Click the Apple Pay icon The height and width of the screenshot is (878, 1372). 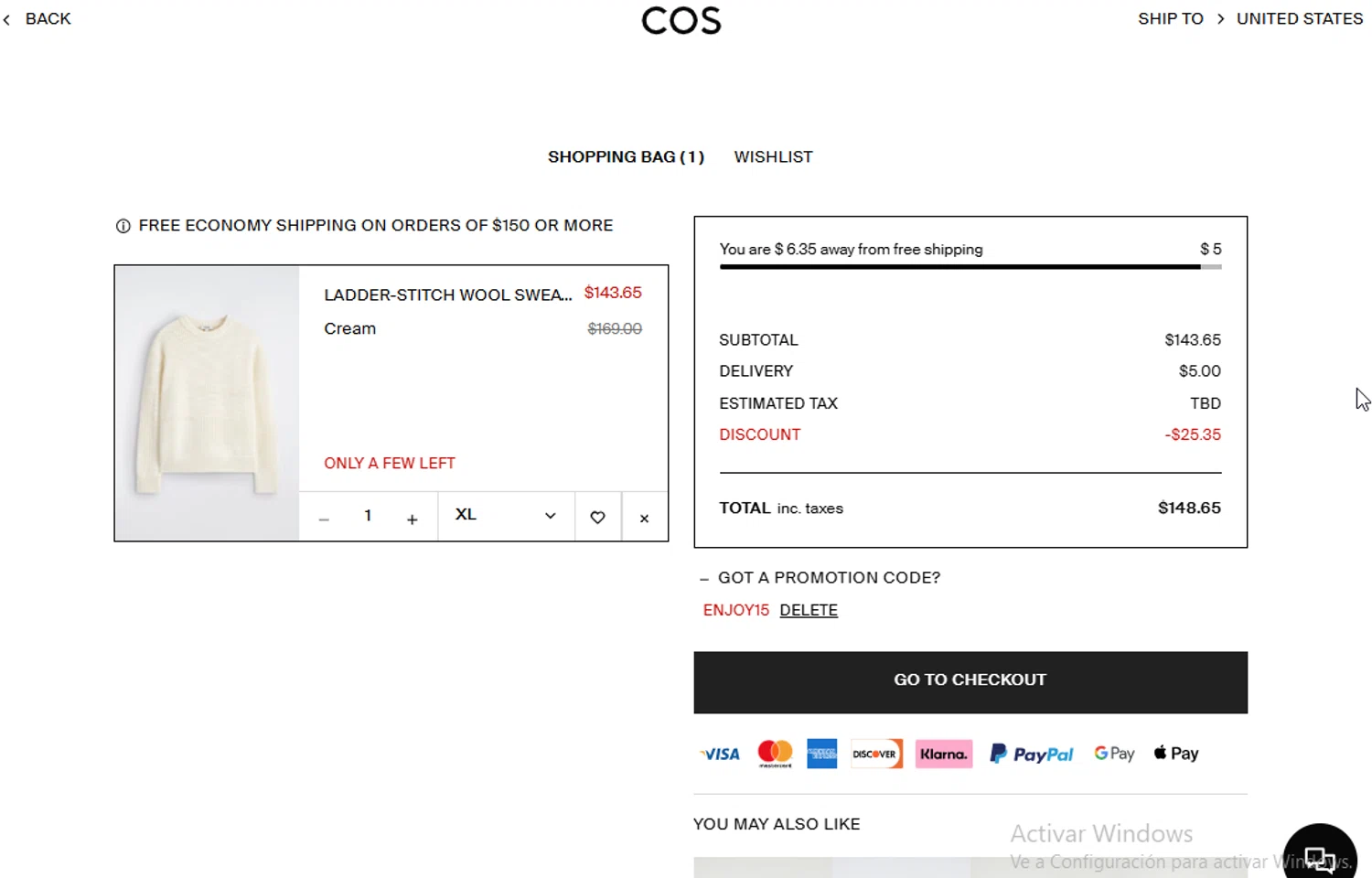point(1175,753)
